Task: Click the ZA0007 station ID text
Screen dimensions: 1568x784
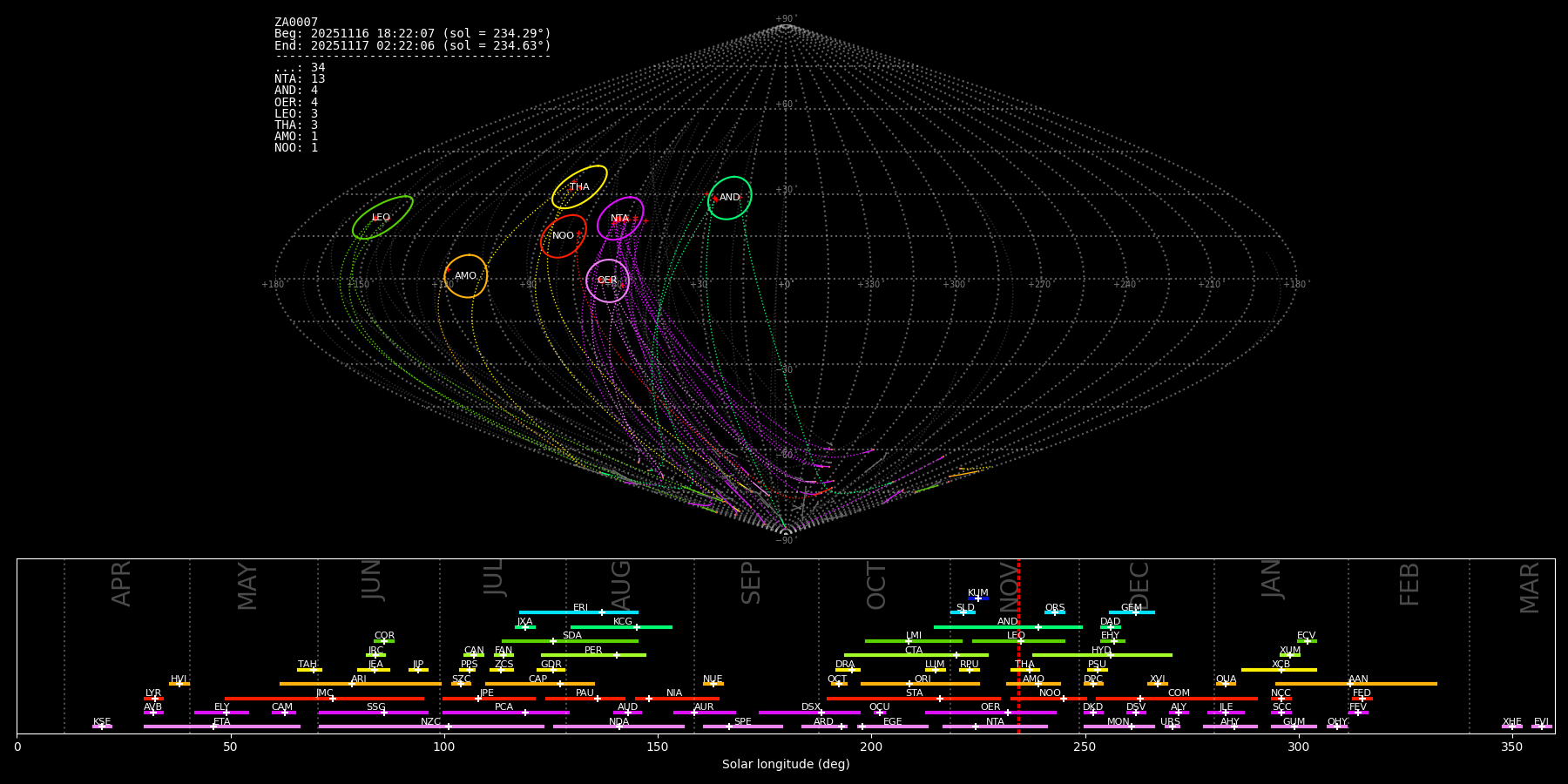Action: click(296, 22)
